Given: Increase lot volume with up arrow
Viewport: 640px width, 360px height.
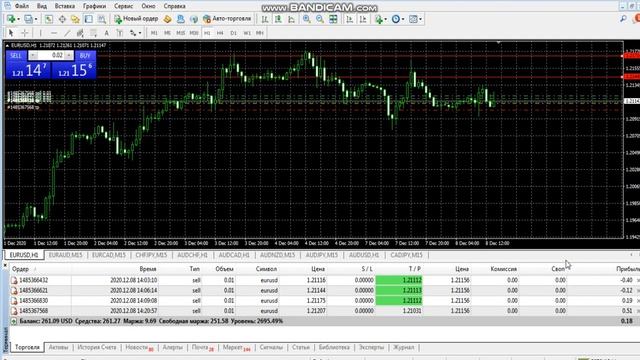Looking at the screenshot, I should point(69,56).
